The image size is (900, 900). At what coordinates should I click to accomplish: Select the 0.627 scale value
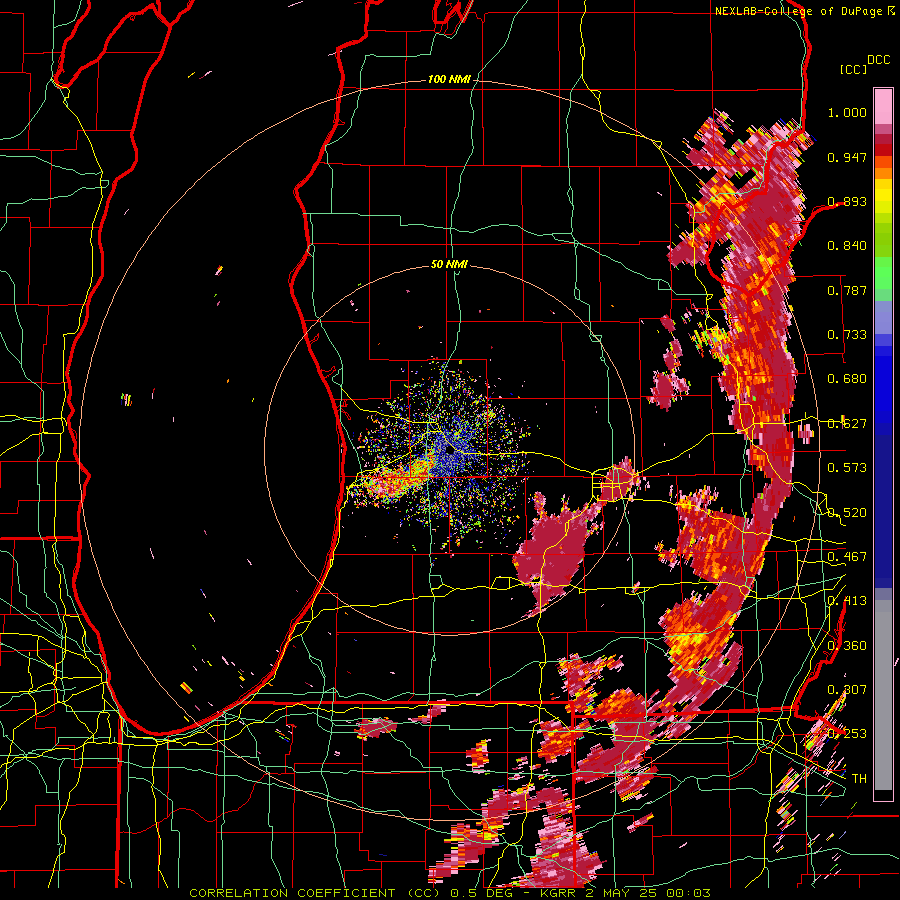tap(847, 424)
